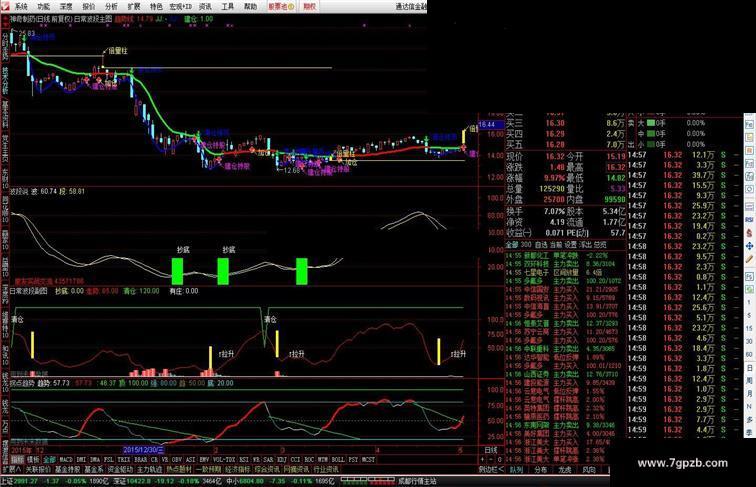Select the DMI indicator tab
This screenshot has width=756, height=487.
tap(81, 460)
